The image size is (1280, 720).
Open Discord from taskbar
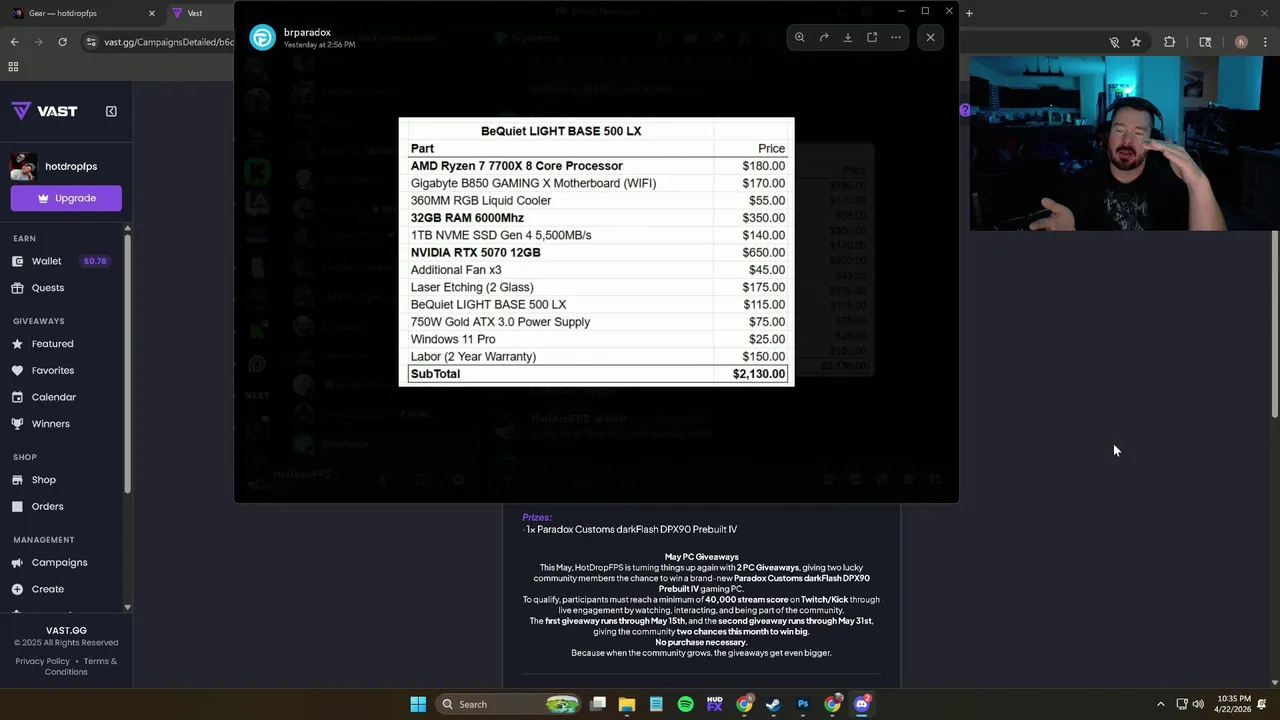[x=862, y=704]
